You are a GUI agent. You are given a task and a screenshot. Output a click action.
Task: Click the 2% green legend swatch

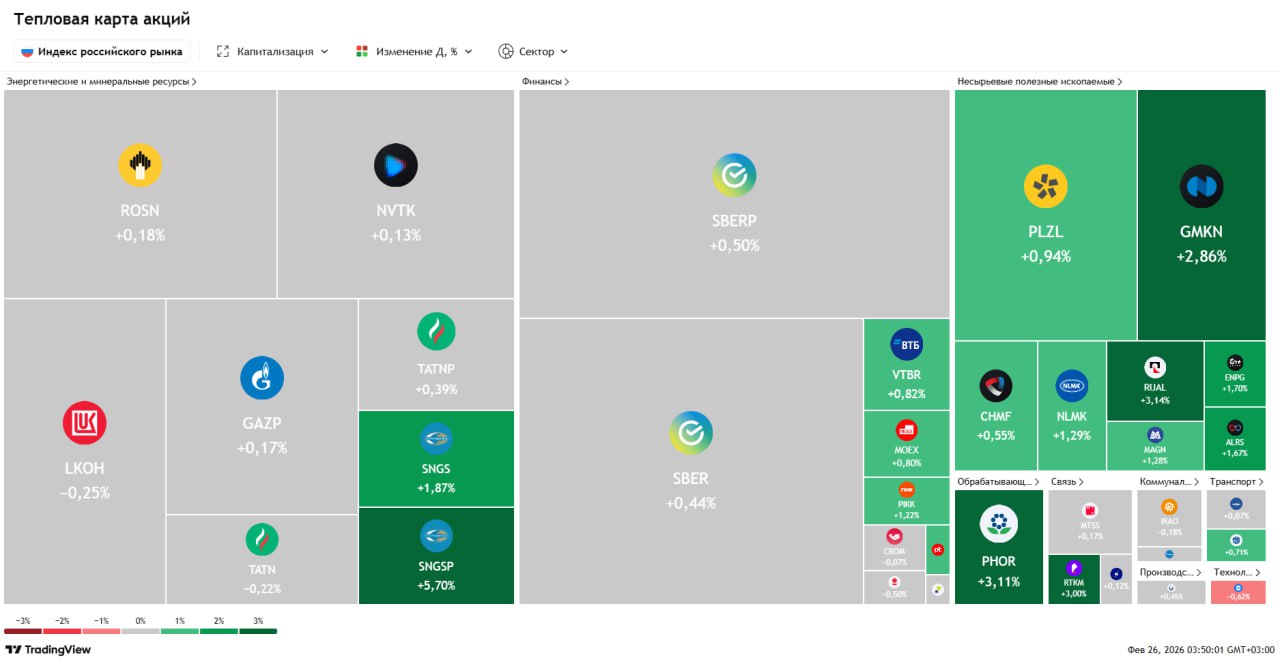pyautogui.click(x=218, y=630)
